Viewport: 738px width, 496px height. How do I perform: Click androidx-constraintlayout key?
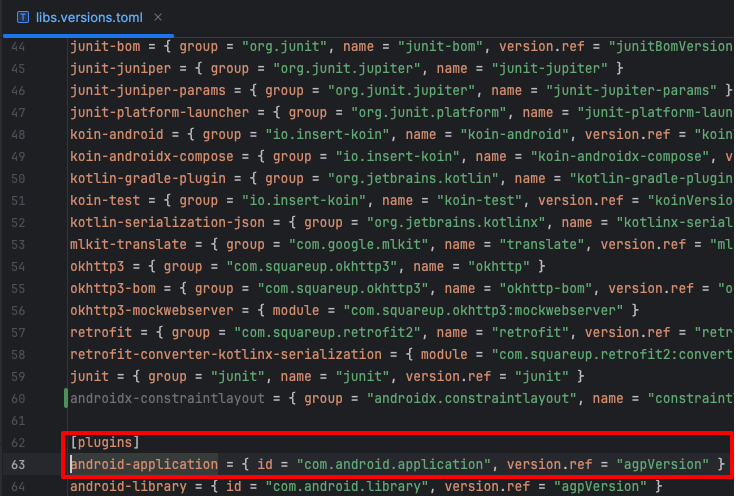[168, 399]
